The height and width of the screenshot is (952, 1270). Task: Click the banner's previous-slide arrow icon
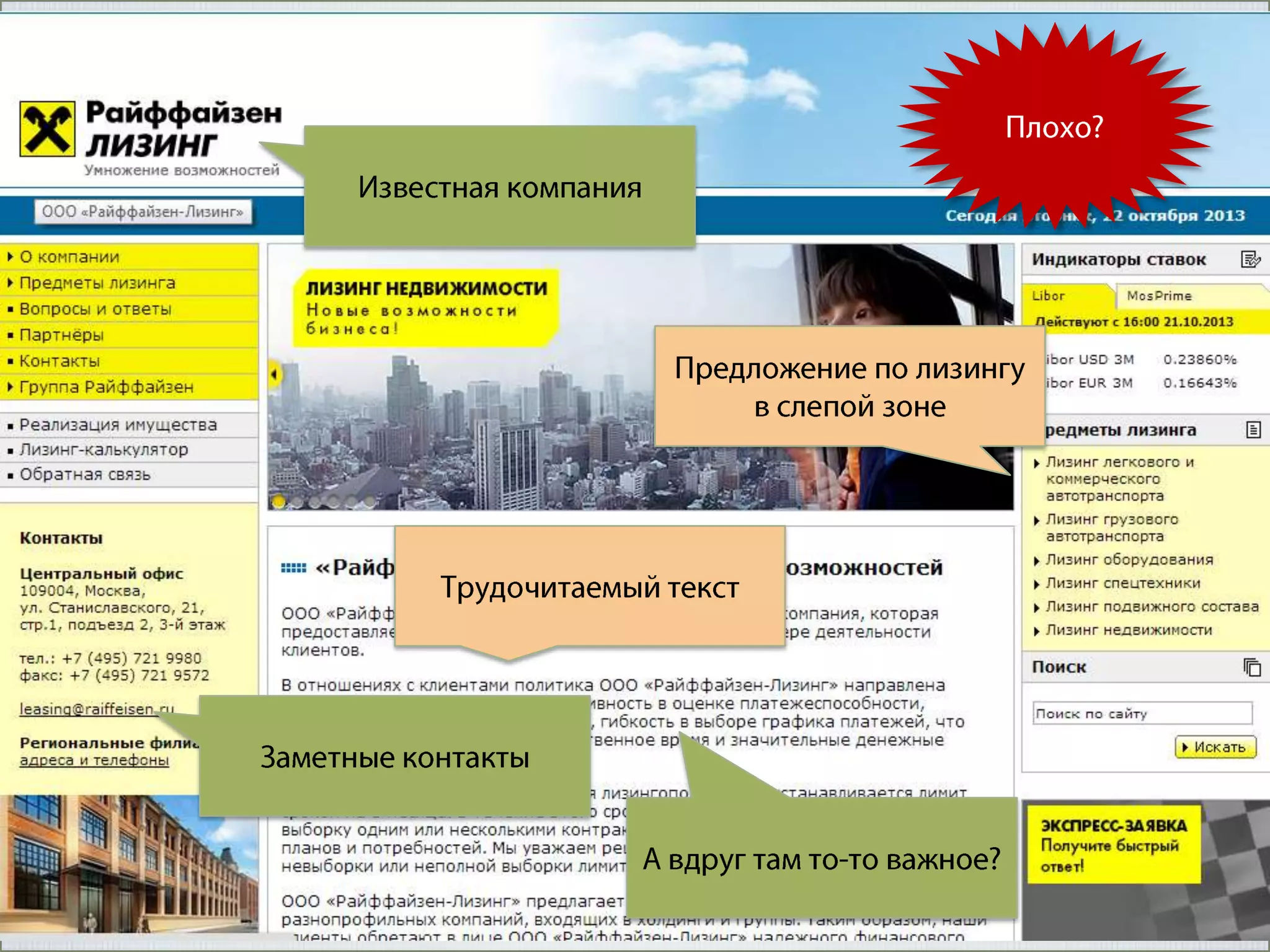[x=274, y=374]
